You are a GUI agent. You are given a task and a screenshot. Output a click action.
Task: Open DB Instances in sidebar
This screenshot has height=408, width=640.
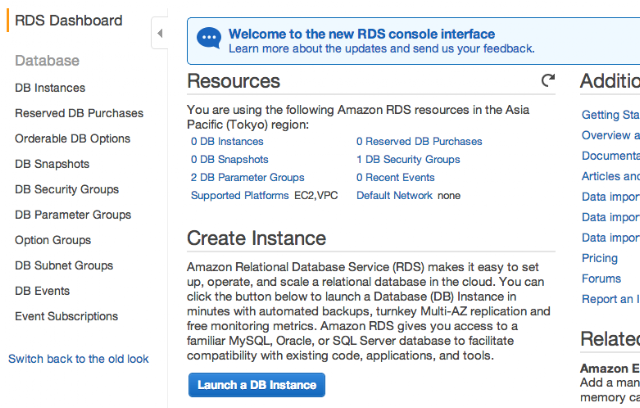50,88
